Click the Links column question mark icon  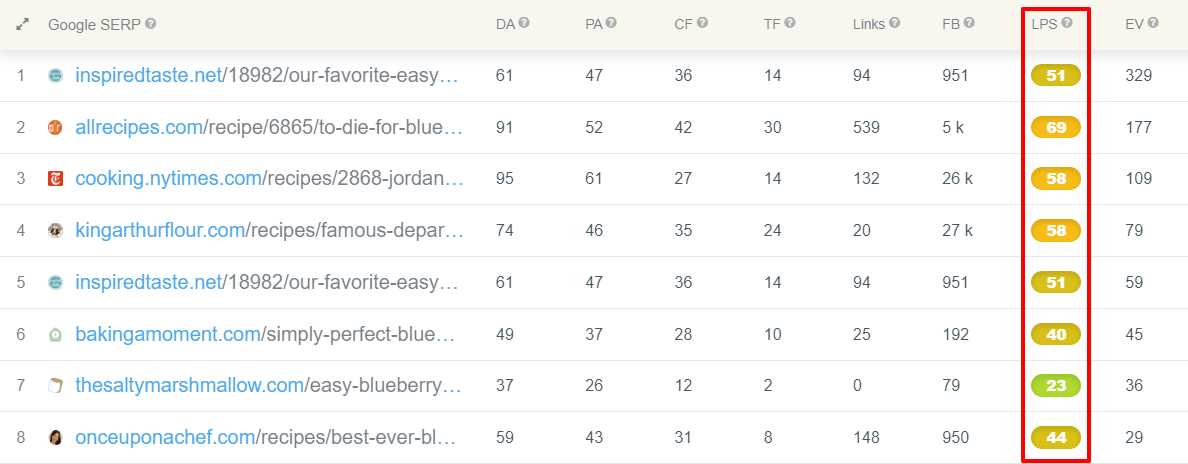[895, 23]
